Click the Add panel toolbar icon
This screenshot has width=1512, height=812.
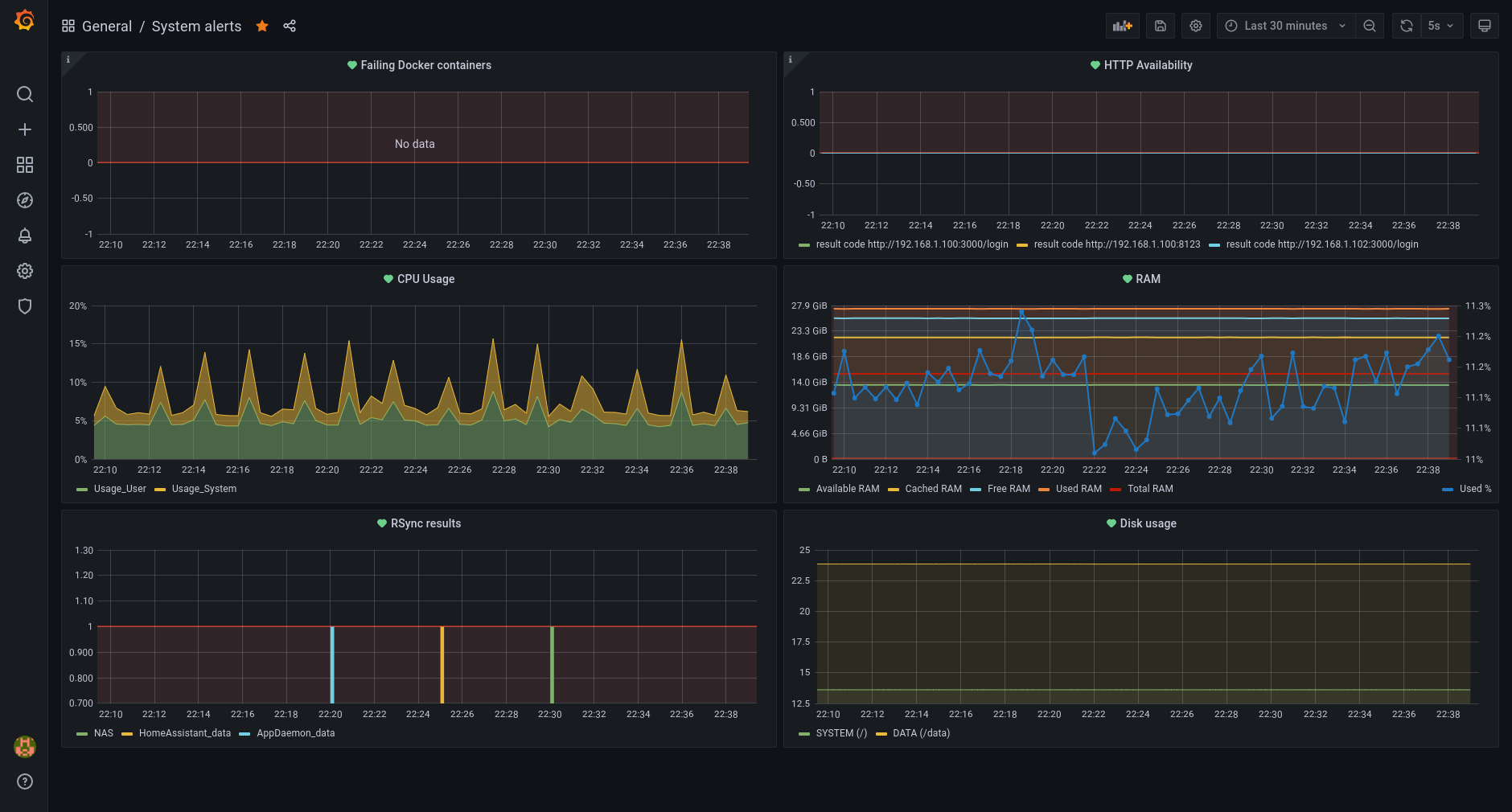1124,25
